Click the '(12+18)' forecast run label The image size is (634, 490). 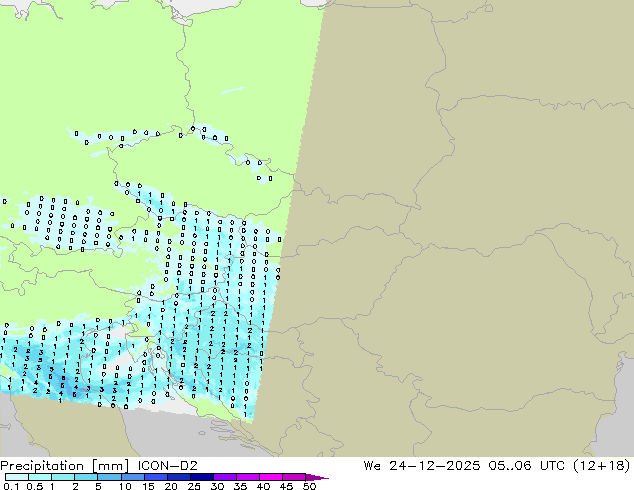(x=602, y=466)
